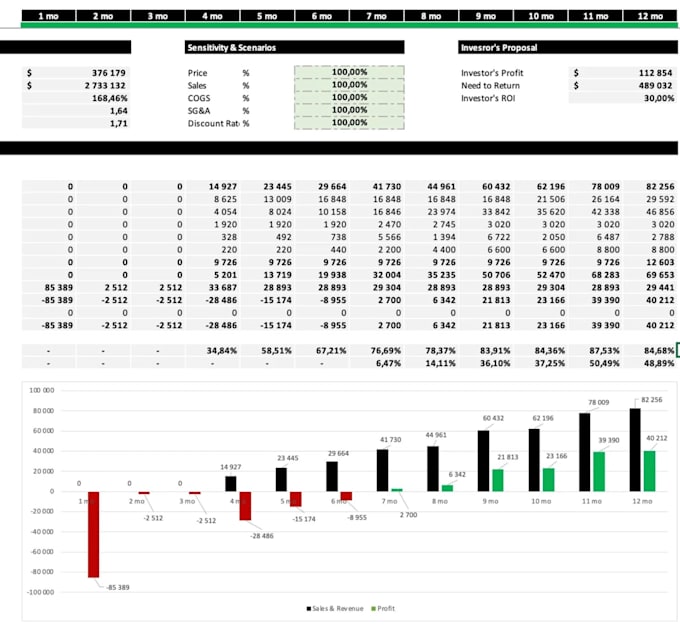
Task: Select the black 82 256 bar for 12 mo
Action: (x=635, y=450)
